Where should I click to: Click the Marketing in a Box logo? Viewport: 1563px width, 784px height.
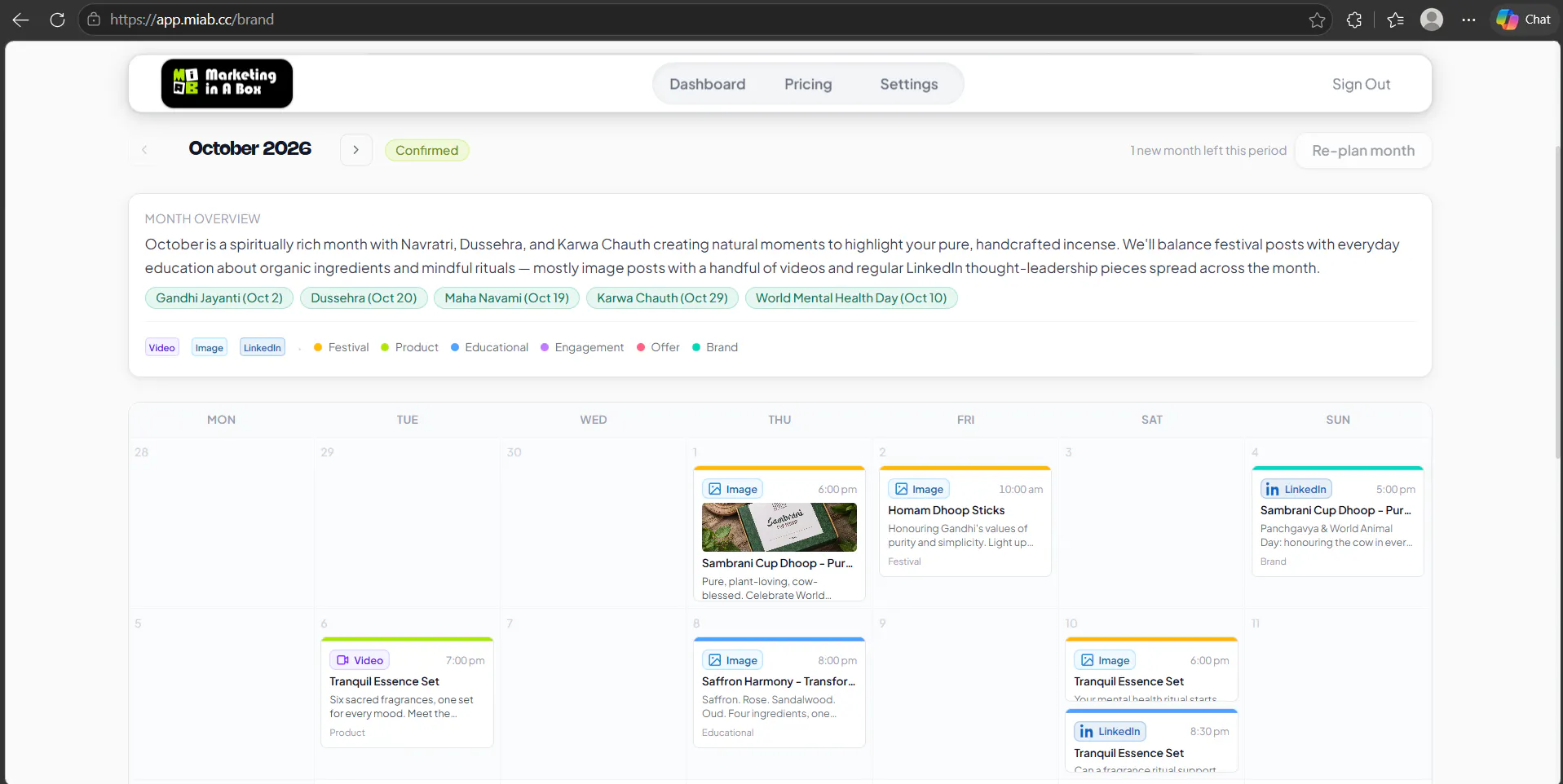click(227, 83)
